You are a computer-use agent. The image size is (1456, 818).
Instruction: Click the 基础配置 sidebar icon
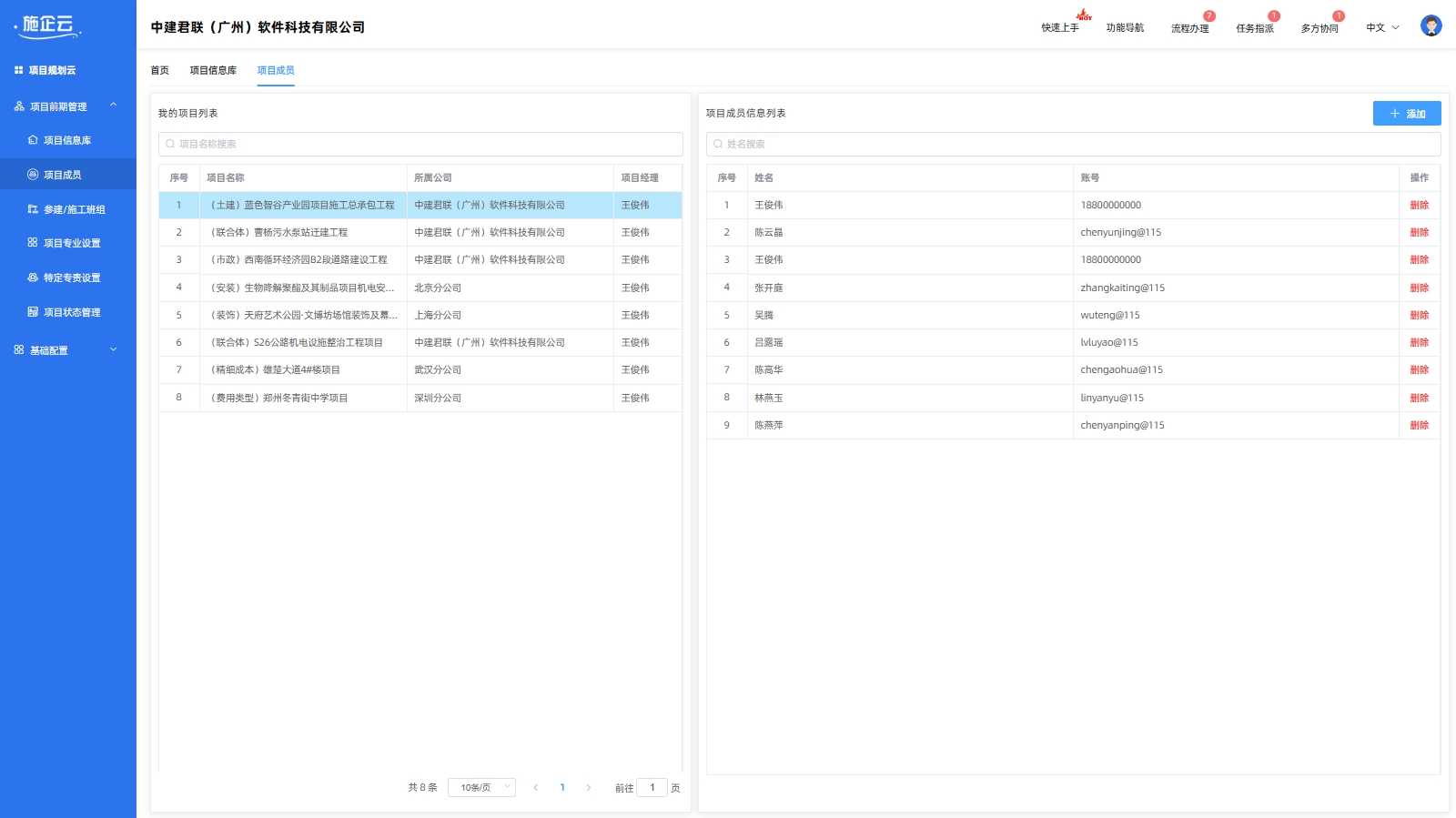pyautogui.click(x=19, y=350)
